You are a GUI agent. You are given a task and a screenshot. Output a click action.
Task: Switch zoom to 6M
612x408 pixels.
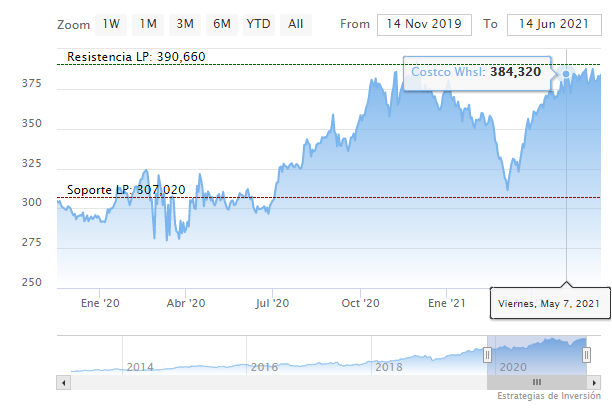tap(221, 23)
